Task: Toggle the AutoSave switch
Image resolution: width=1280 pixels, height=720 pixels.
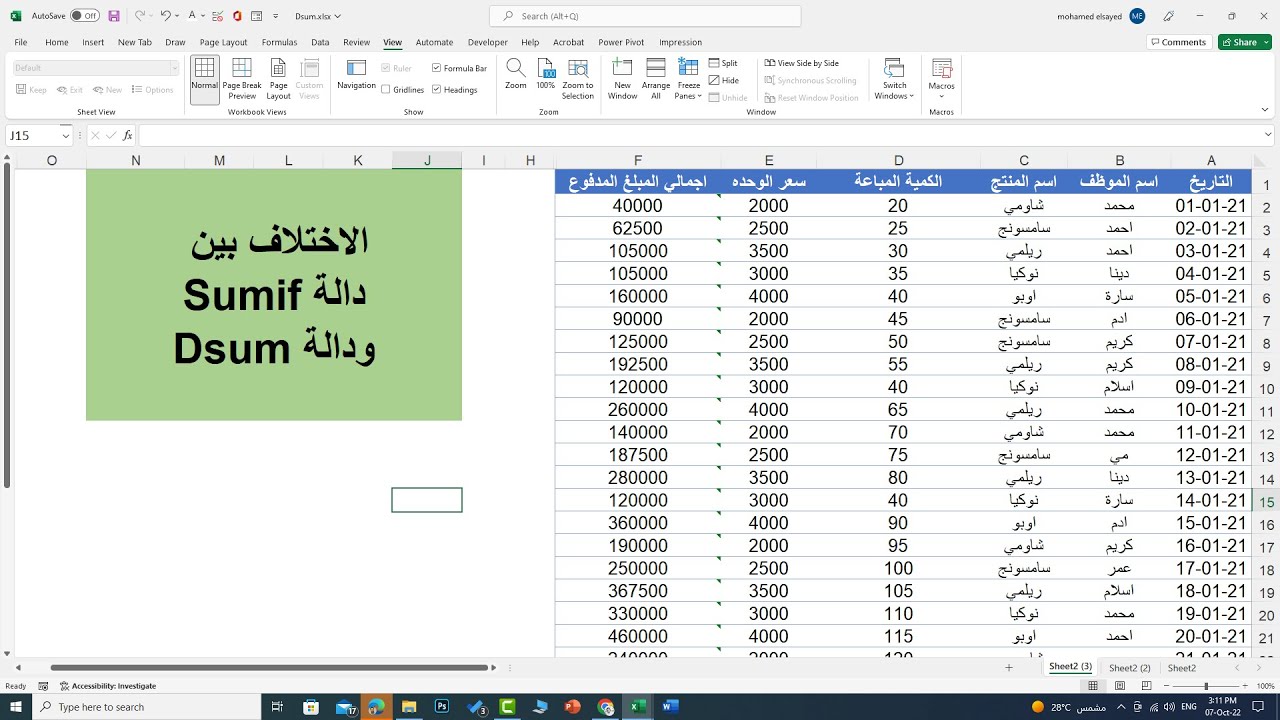Action: click(x=85, y=16)
